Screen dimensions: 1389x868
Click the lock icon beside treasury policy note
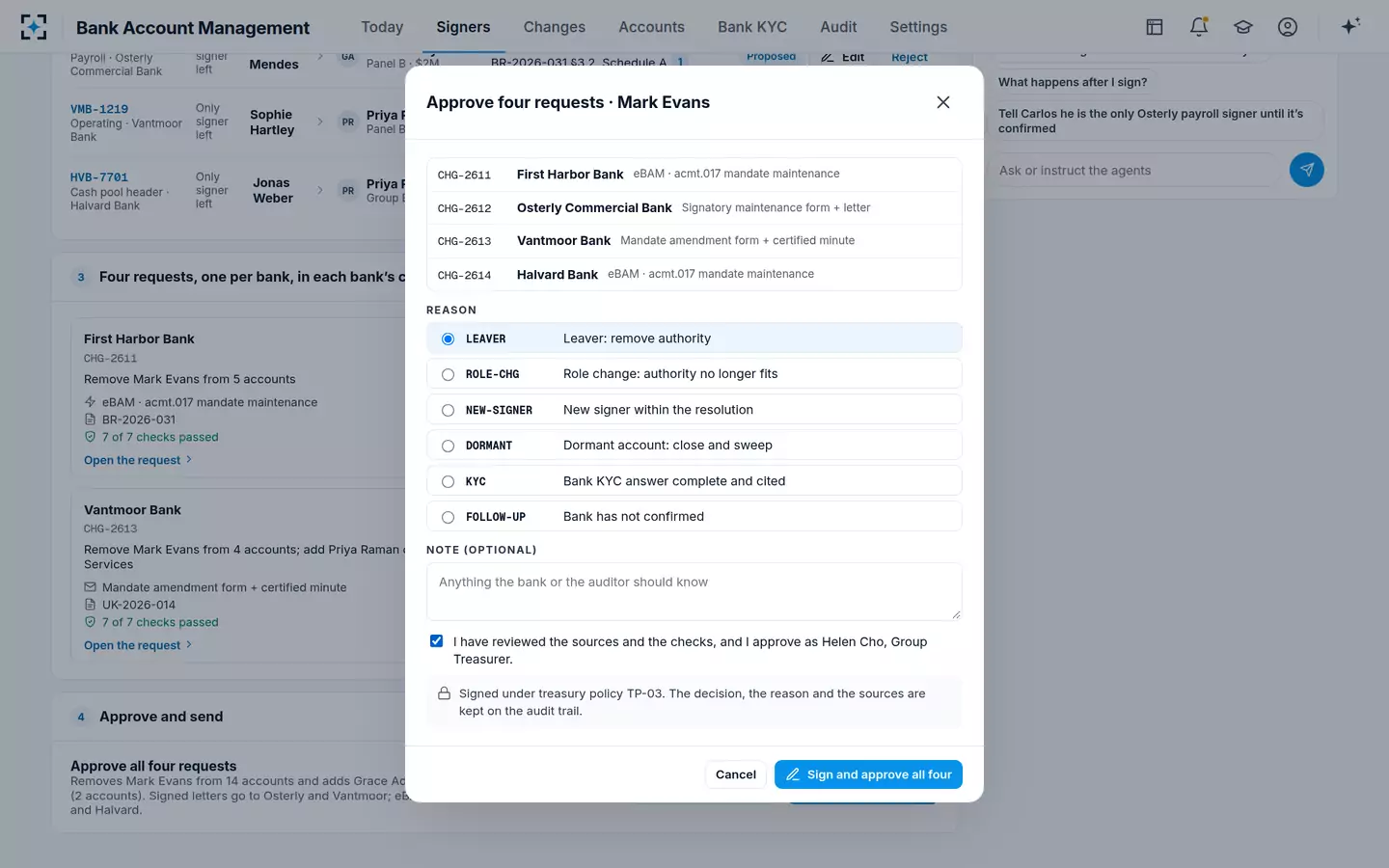pos(444,693)
